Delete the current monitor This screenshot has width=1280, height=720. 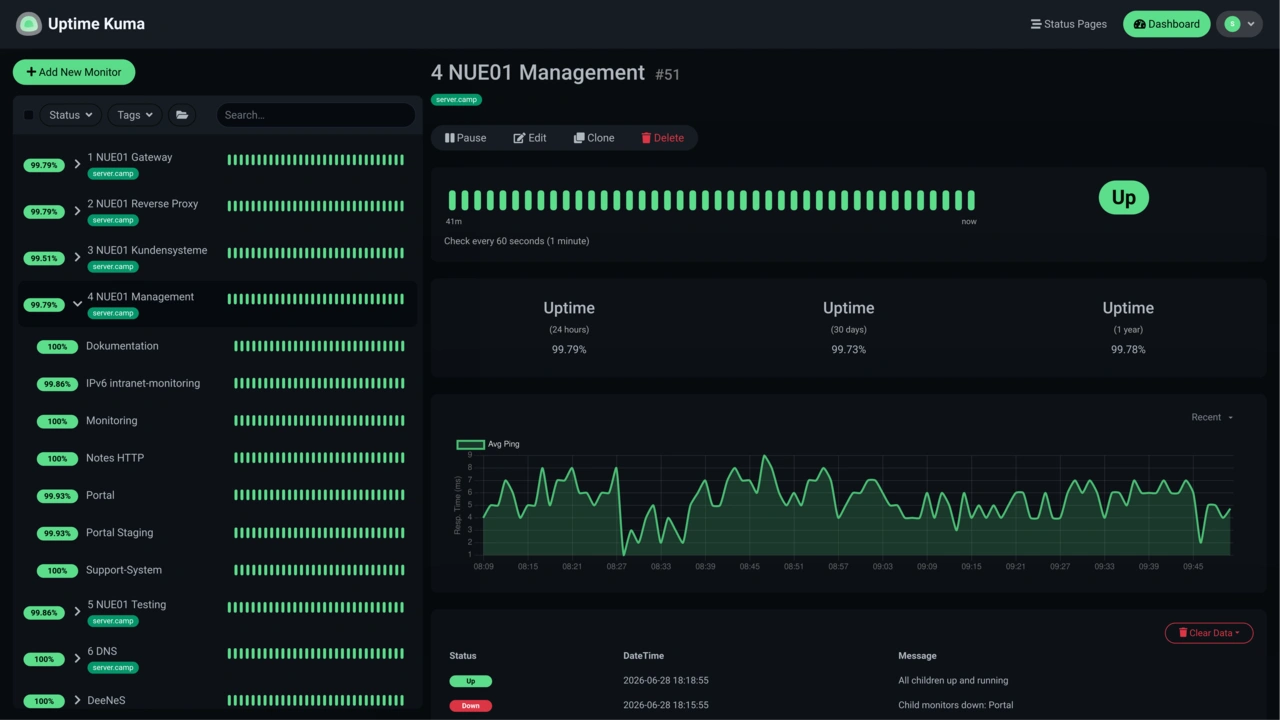coord(663,138)
